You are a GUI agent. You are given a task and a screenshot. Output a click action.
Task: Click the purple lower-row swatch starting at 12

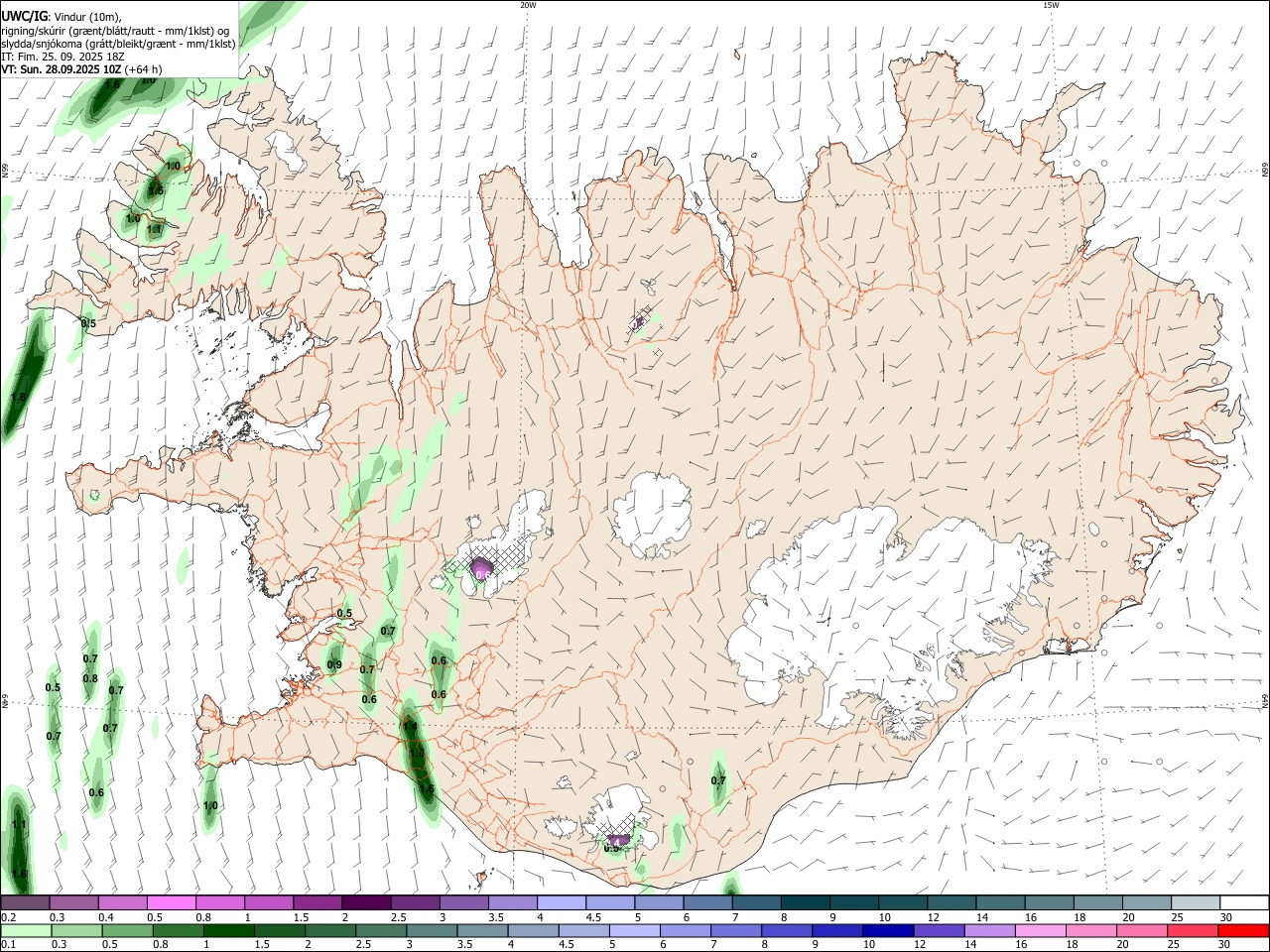[939, 930]
